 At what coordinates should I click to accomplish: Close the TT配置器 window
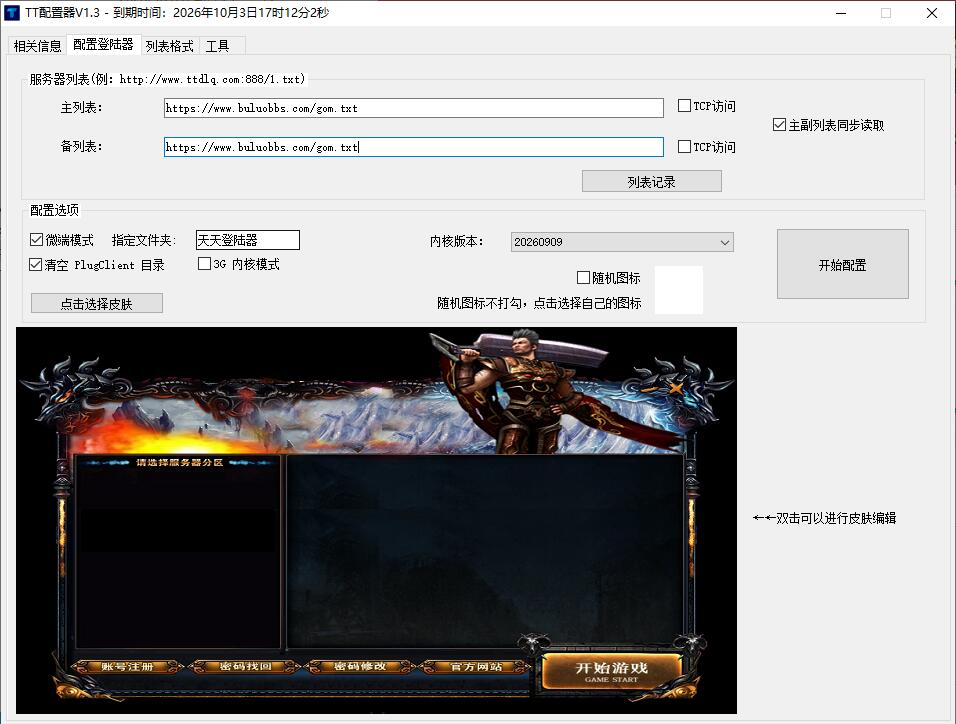click(932, 13)
